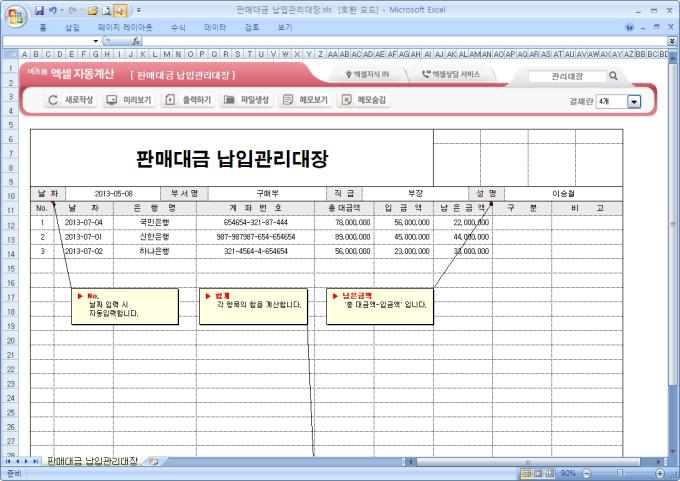
Task: Click the Print Preview icon
Action: [x=106, y=10]
